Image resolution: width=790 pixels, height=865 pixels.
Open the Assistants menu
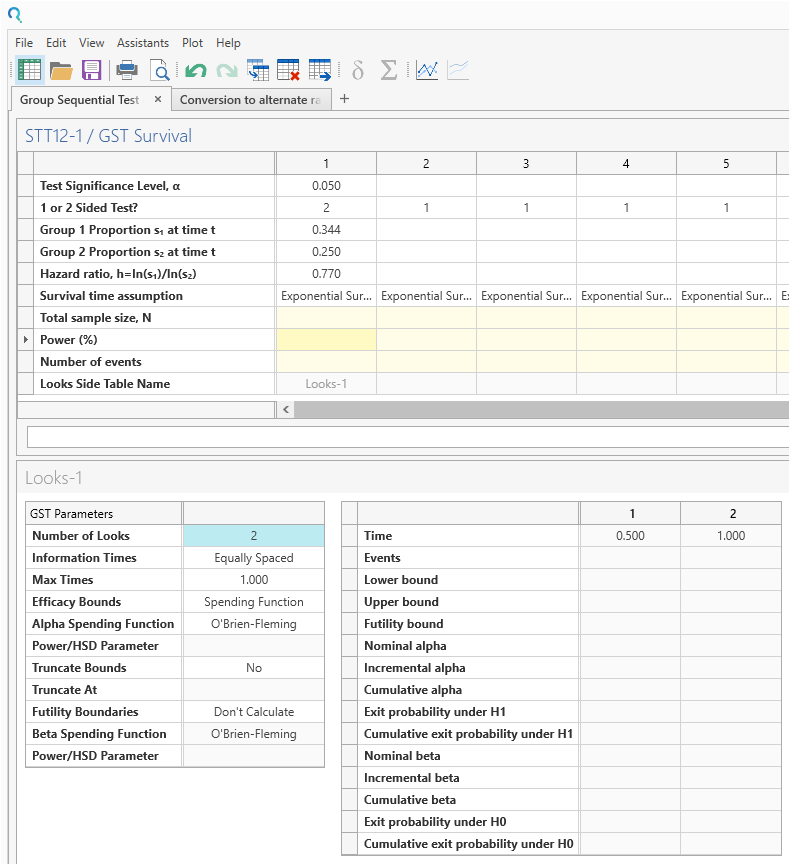click(x=143, y=43)
